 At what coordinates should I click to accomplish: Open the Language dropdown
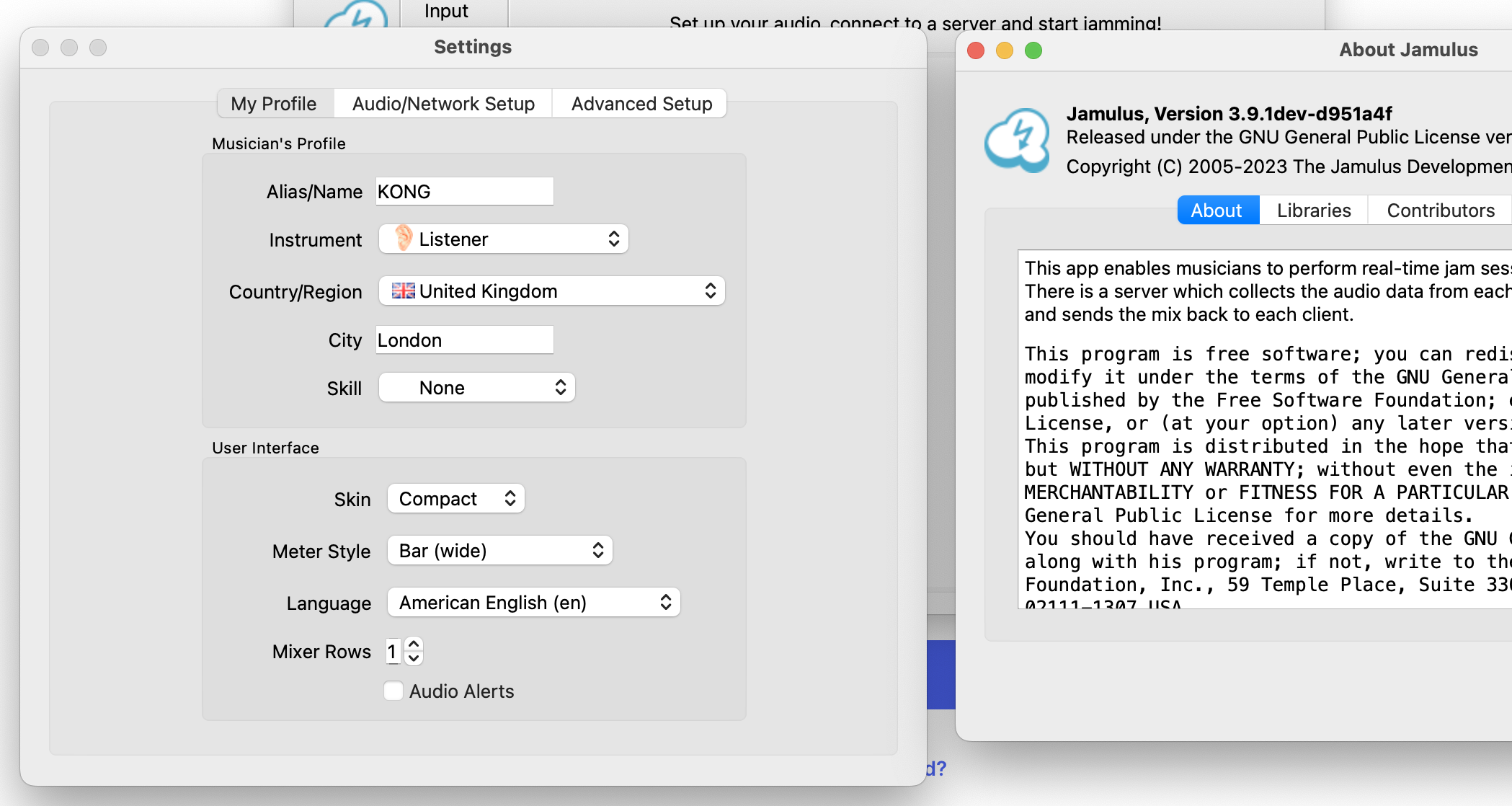533,602
